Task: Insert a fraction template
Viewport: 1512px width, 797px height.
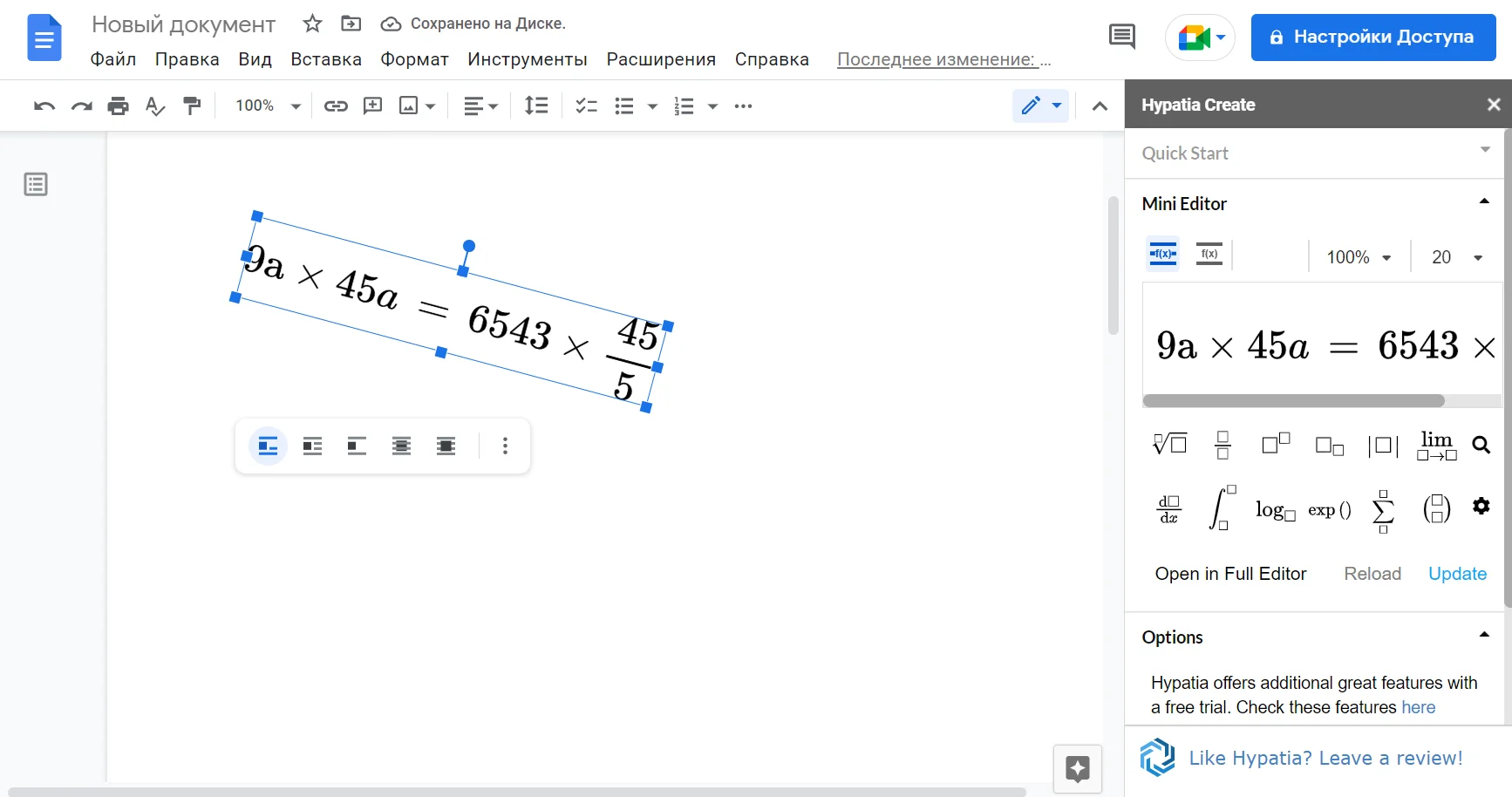Action: click(x=1223, y=445)
